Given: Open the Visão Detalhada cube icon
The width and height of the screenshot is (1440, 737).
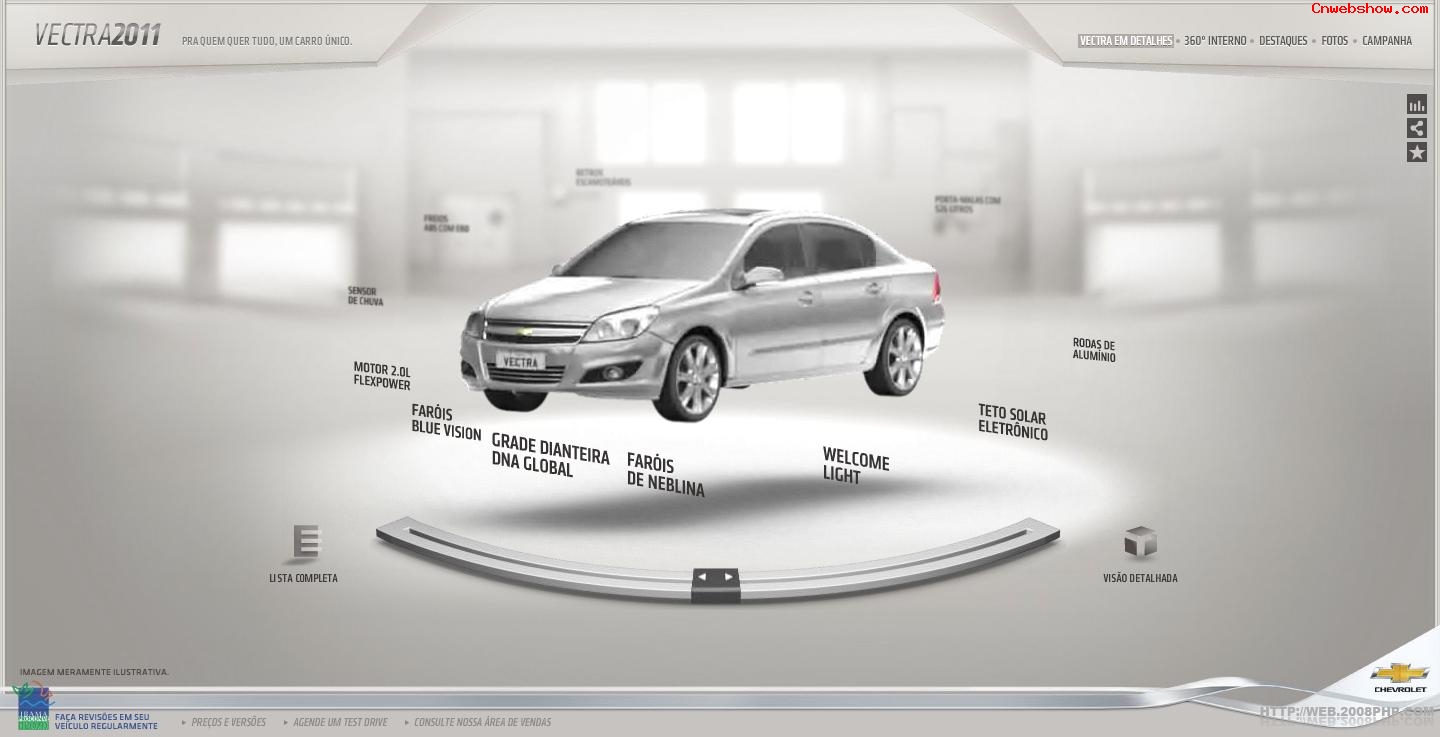Looking at the screenshot, I should [x=1140, y=543].
